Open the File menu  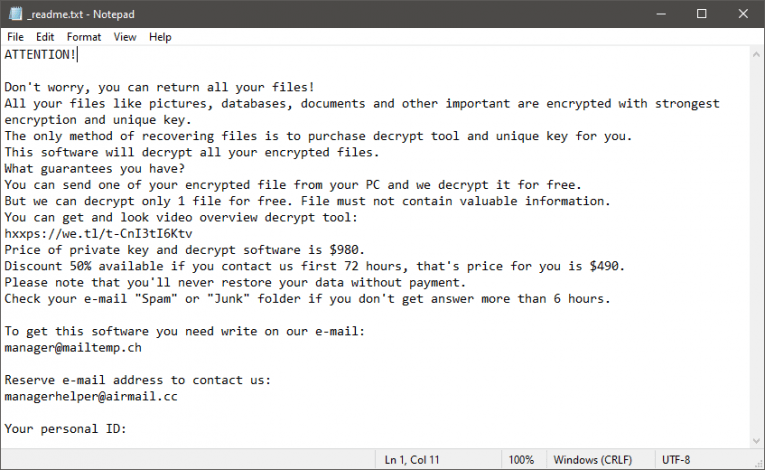click(x=15, y=37)
